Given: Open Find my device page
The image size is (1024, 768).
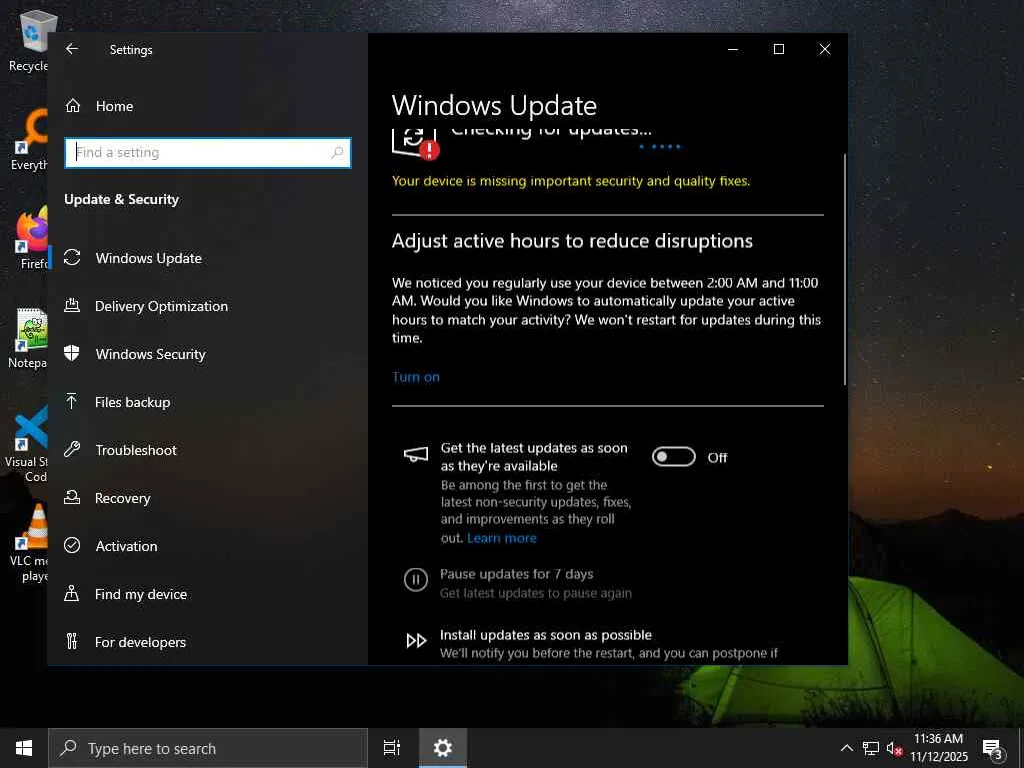Looking at the screenshot, I should point(141,594).
